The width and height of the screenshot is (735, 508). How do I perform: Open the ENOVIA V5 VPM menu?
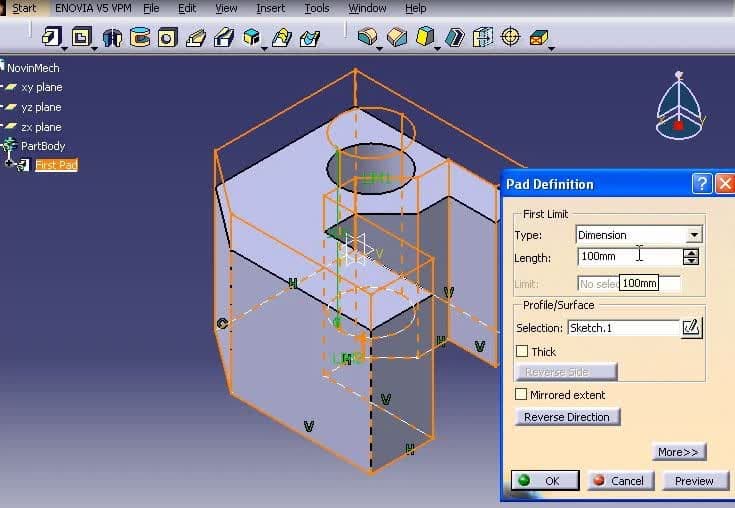pyautogui.click(x=93, y=8)
